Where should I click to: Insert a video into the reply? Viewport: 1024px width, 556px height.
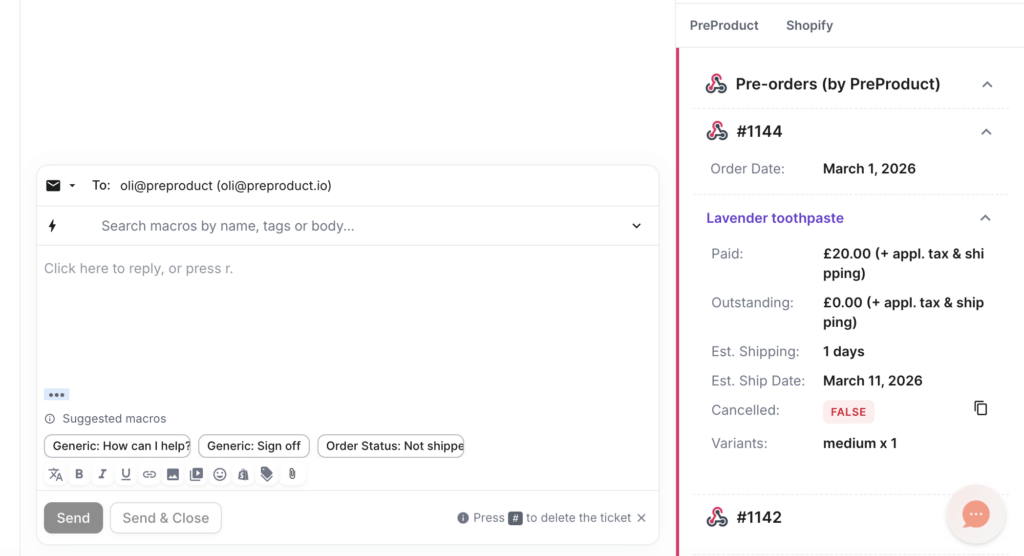pyautogui.click(x=196, y=474)
